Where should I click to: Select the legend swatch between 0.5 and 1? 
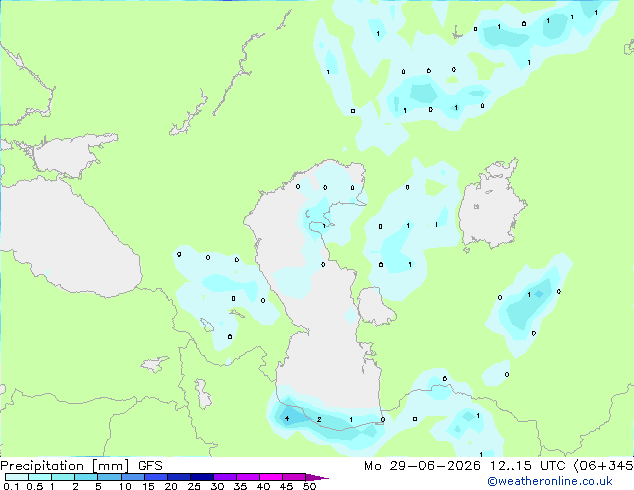(40, 477)
